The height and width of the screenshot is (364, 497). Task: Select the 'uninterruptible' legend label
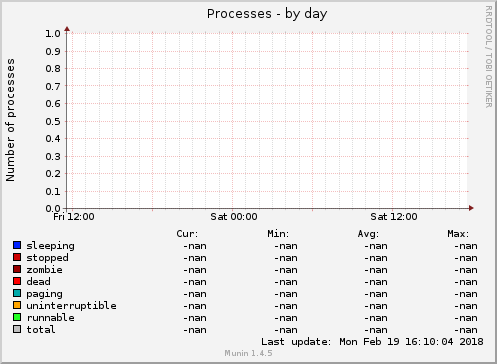coord(71,306)
